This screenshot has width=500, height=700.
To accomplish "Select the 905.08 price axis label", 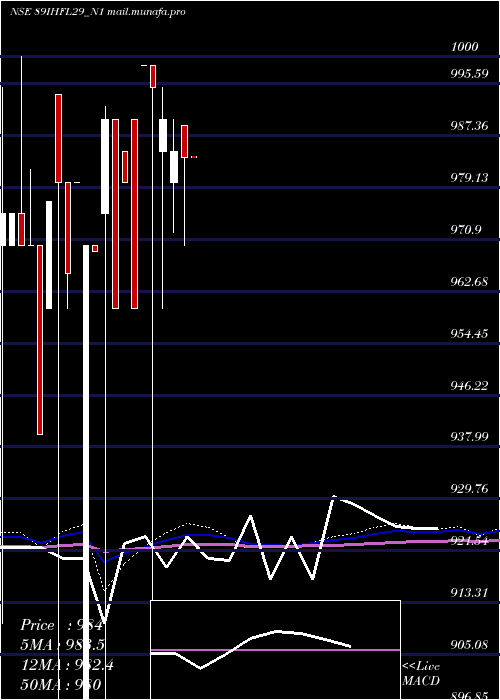I will tap(469, 645).
